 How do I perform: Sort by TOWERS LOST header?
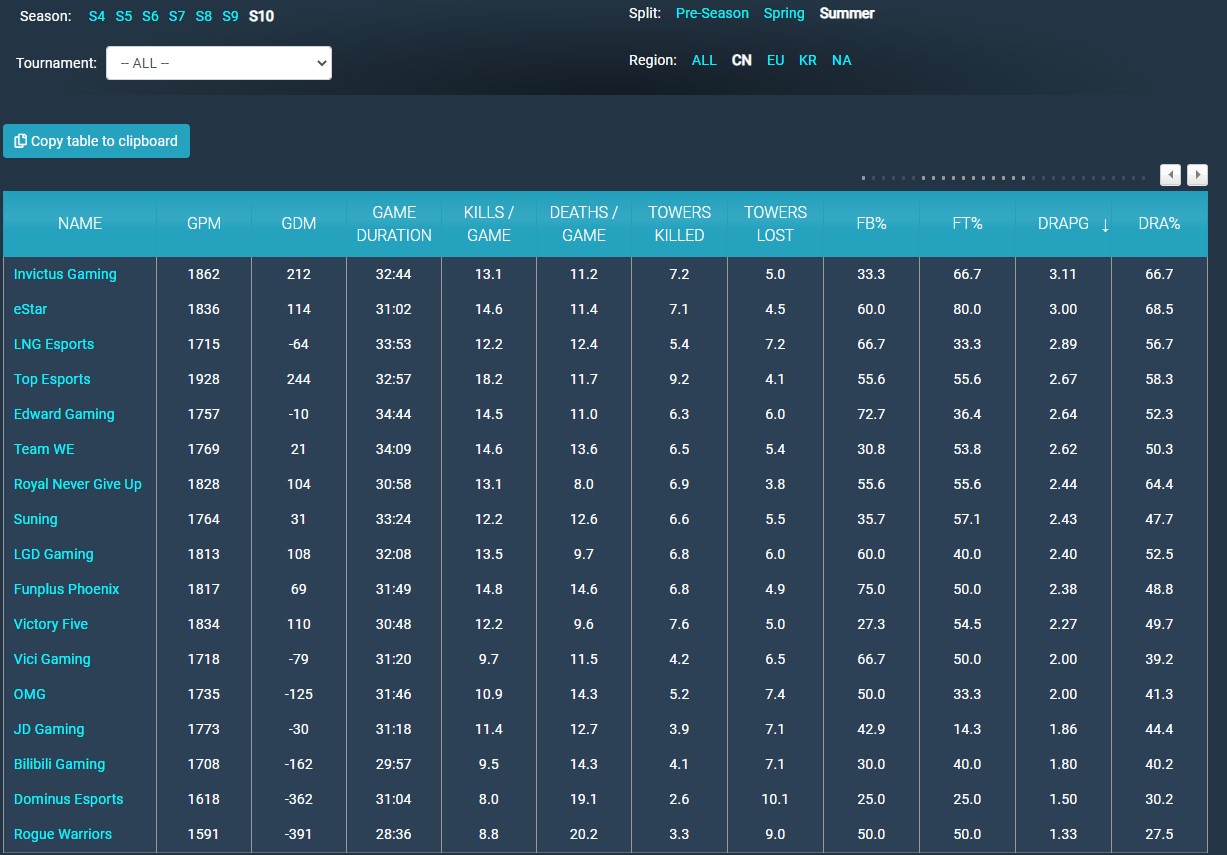[x=775, y=224]
